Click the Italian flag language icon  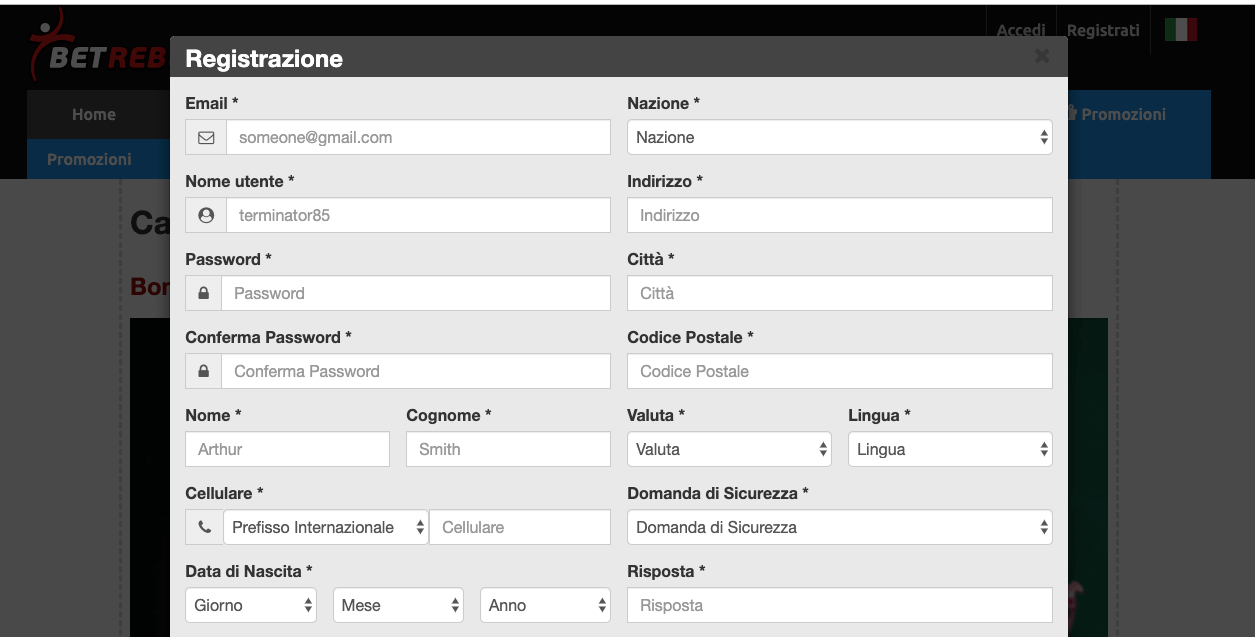click(x=1181, y=30)
